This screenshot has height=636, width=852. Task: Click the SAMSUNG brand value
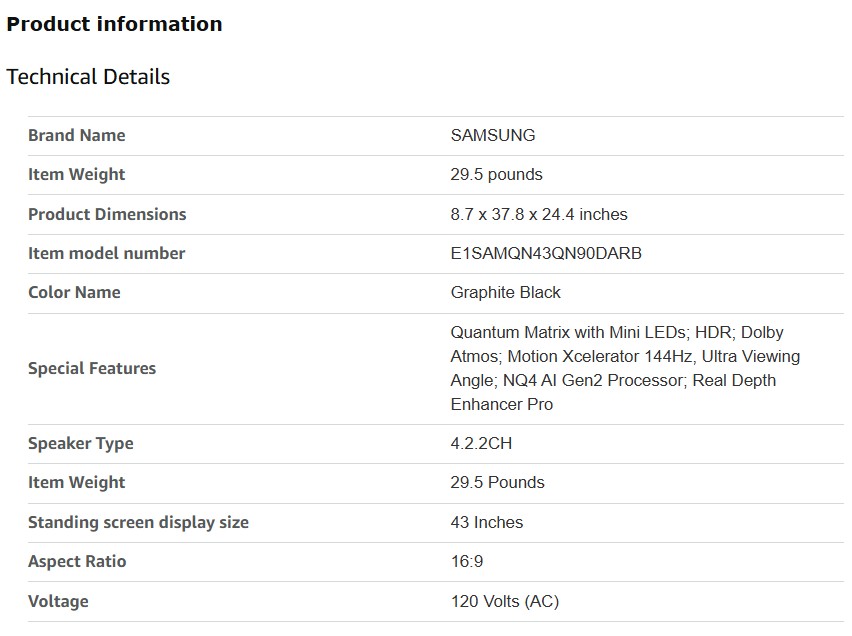[493, 135]
